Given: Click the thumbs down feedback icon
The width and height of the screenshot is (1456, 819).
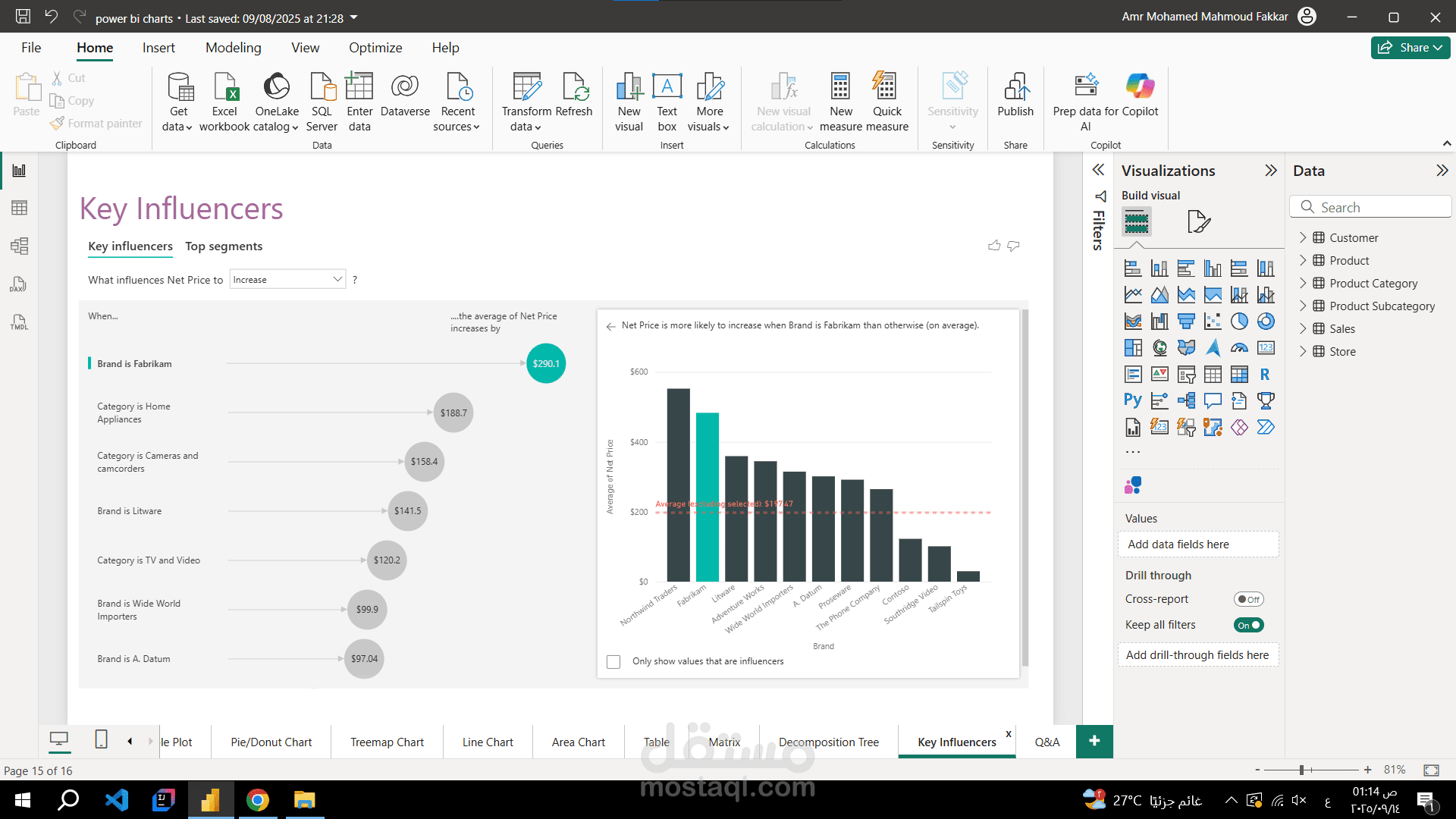Looking at the screenshot, I should click(x=1013, y=246).
